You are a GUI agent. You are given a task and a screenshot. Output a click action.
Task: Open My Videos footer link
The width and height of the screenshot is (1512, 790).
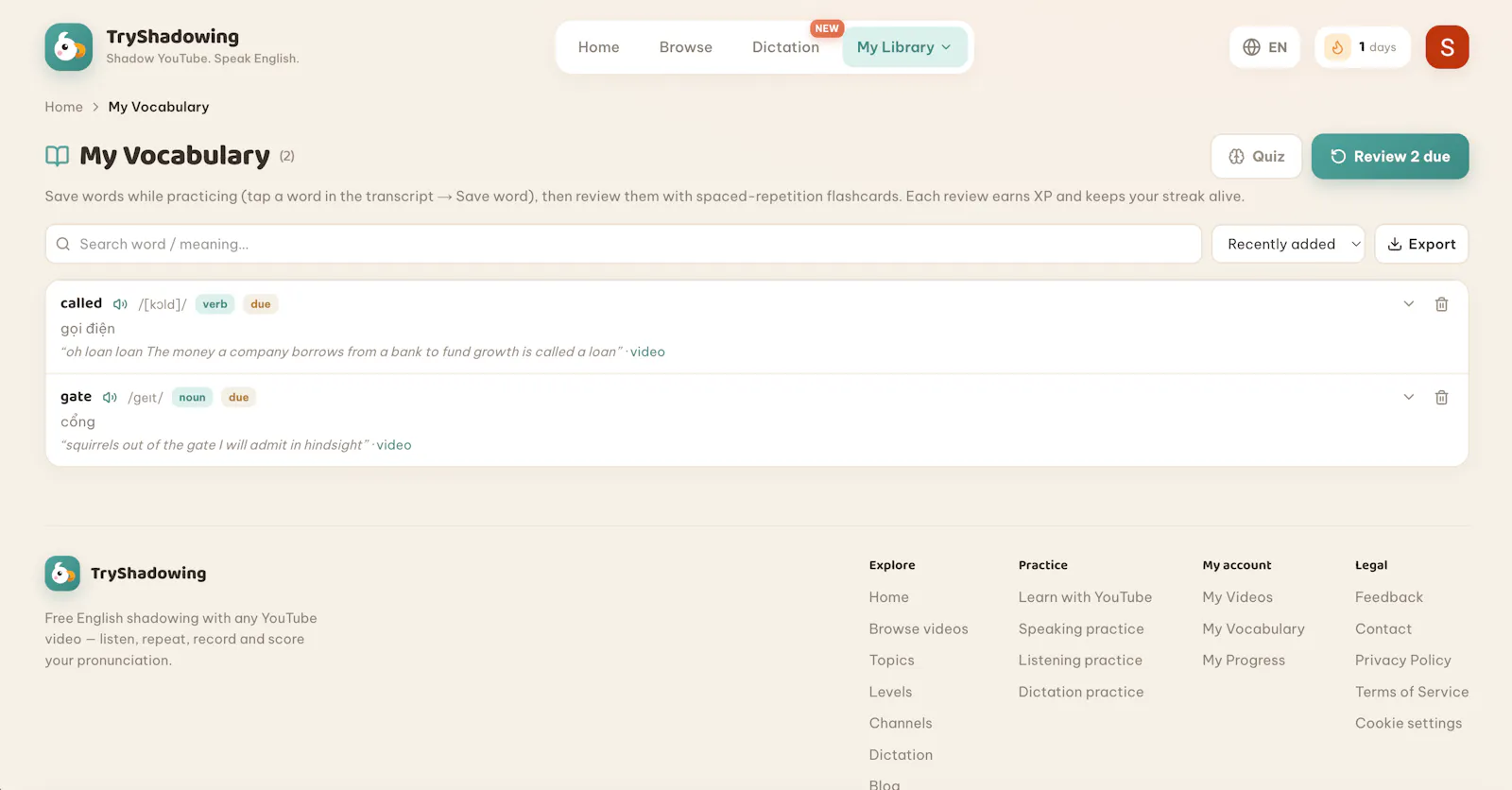(1238, 597)
